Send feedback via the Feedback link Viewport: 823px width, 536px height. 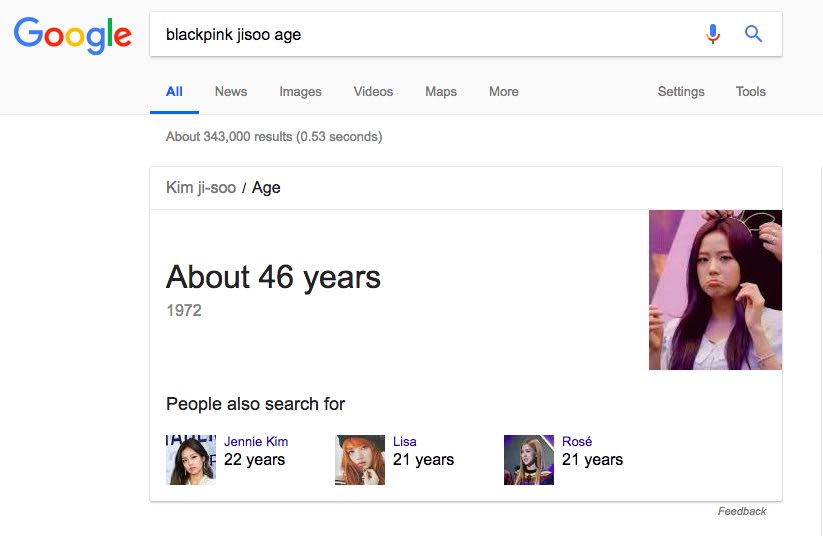[x=742, y=511]
